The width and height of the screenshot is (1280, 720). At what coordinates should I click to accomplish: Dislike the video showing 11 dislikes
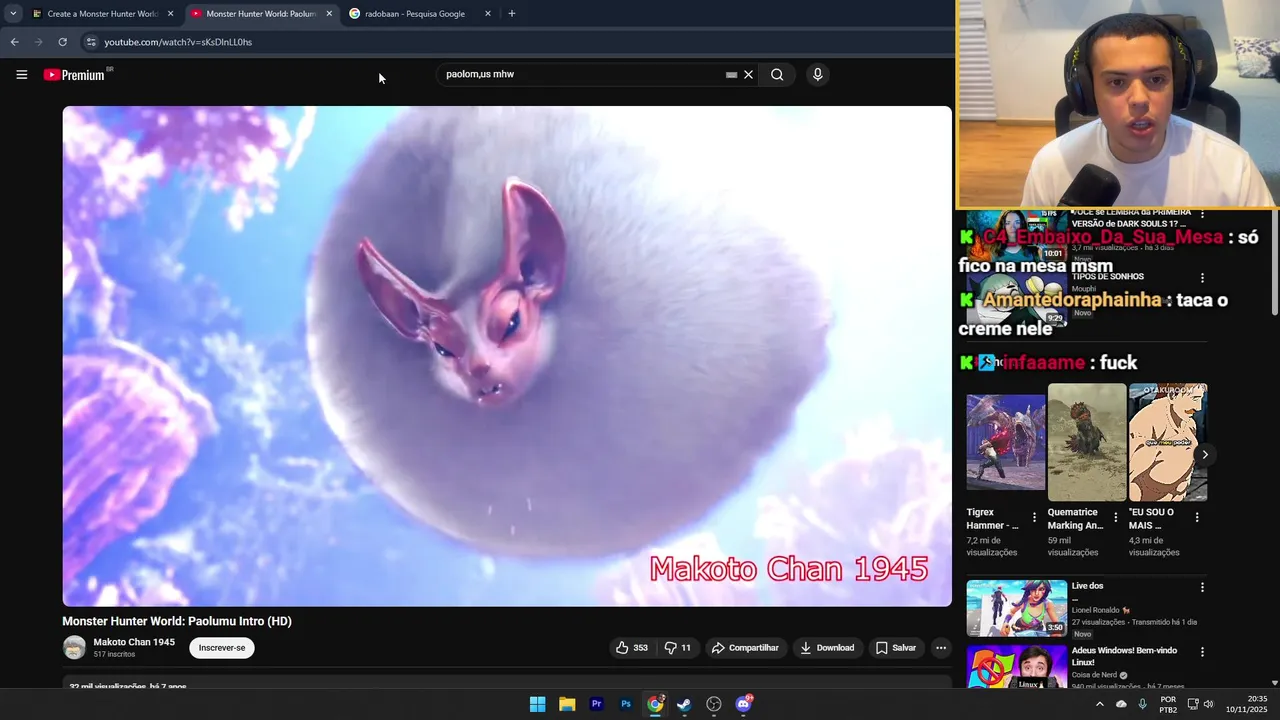pos(679,648)
